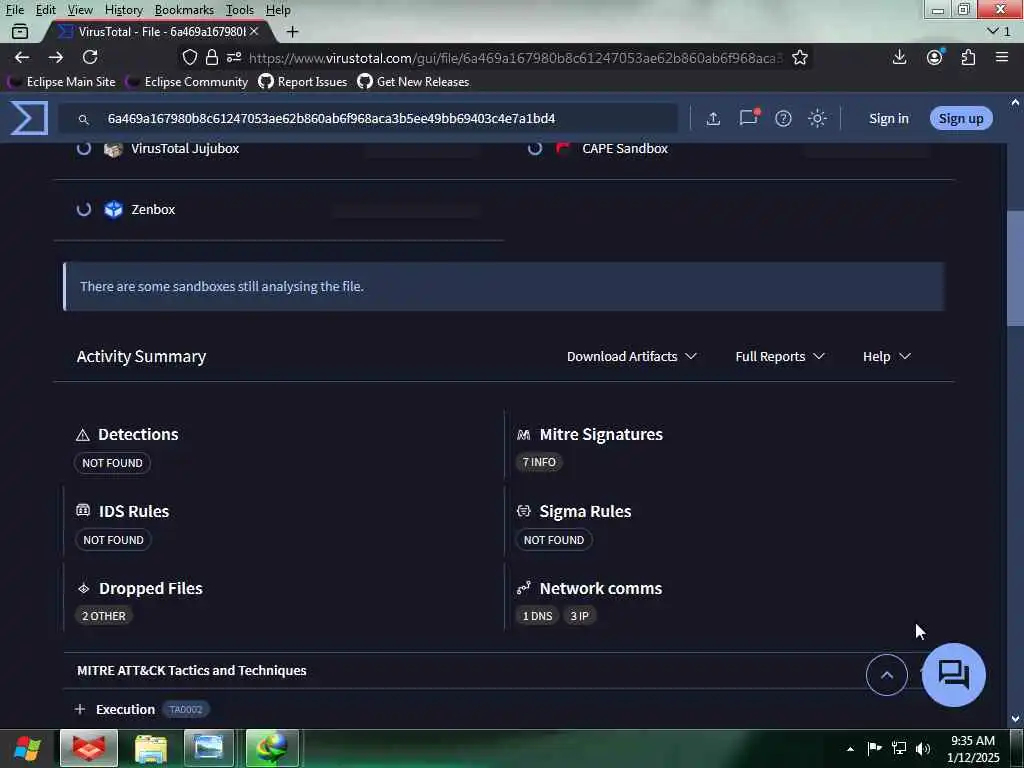Click the upload file icon

(713, 119)
